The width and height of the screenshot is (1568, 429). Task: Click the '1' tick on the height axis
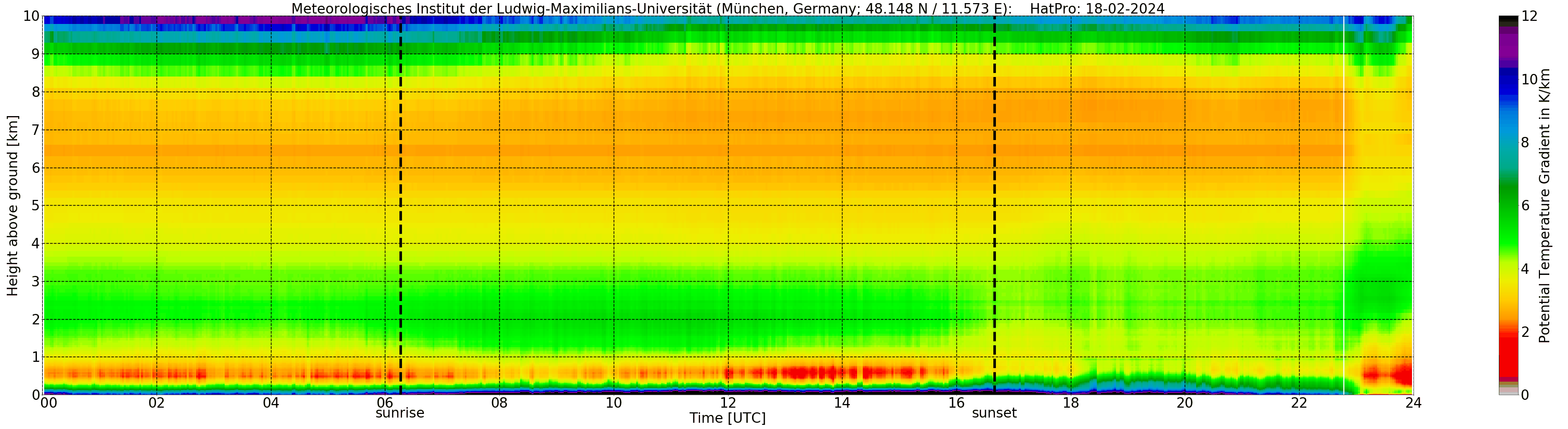coord(35,357)
